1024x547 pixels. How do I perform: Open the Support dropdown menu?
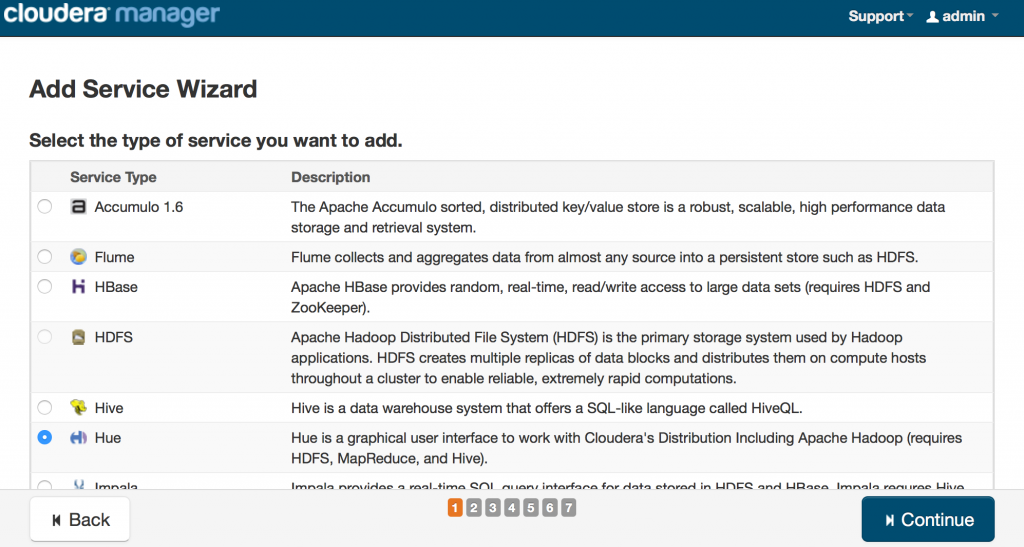[x=880, y=16]
